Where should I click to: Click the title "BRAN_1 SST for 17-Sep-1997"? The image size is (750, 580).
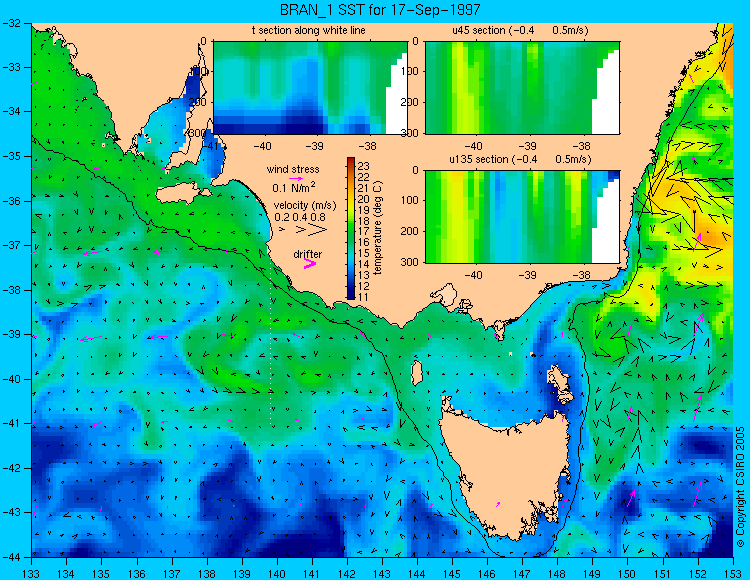click(380, 10)
